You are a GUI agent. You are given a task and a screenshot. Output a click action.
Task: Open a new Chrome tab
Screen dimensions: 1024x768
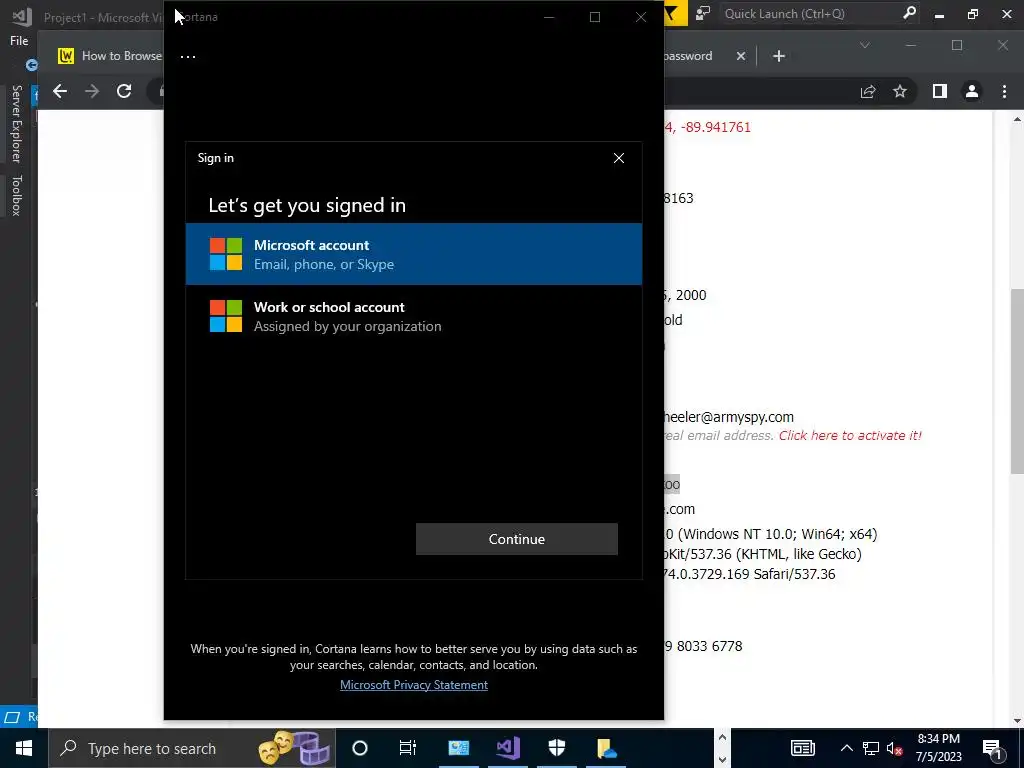pos(778,56)
